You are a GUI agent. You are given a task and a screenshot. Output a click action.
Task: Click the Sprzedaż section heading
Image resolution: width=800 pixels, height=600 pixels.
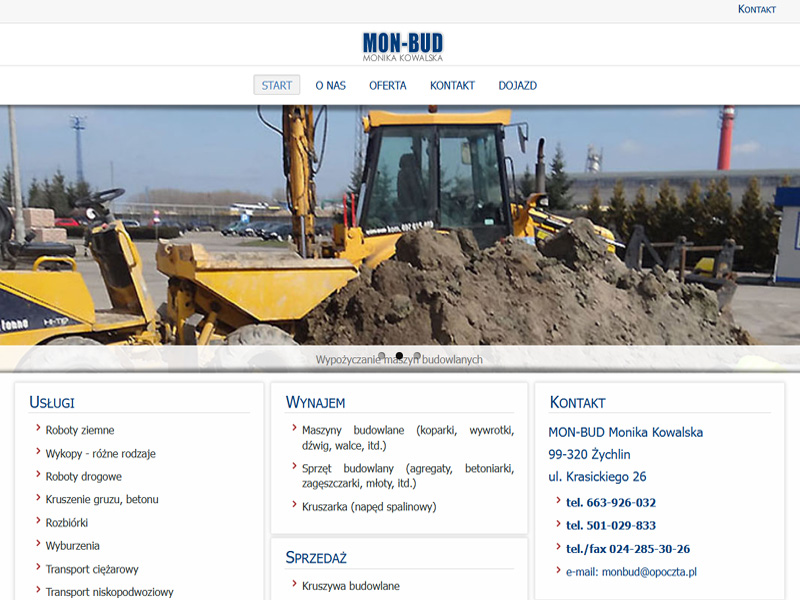[x=316, y=557]
